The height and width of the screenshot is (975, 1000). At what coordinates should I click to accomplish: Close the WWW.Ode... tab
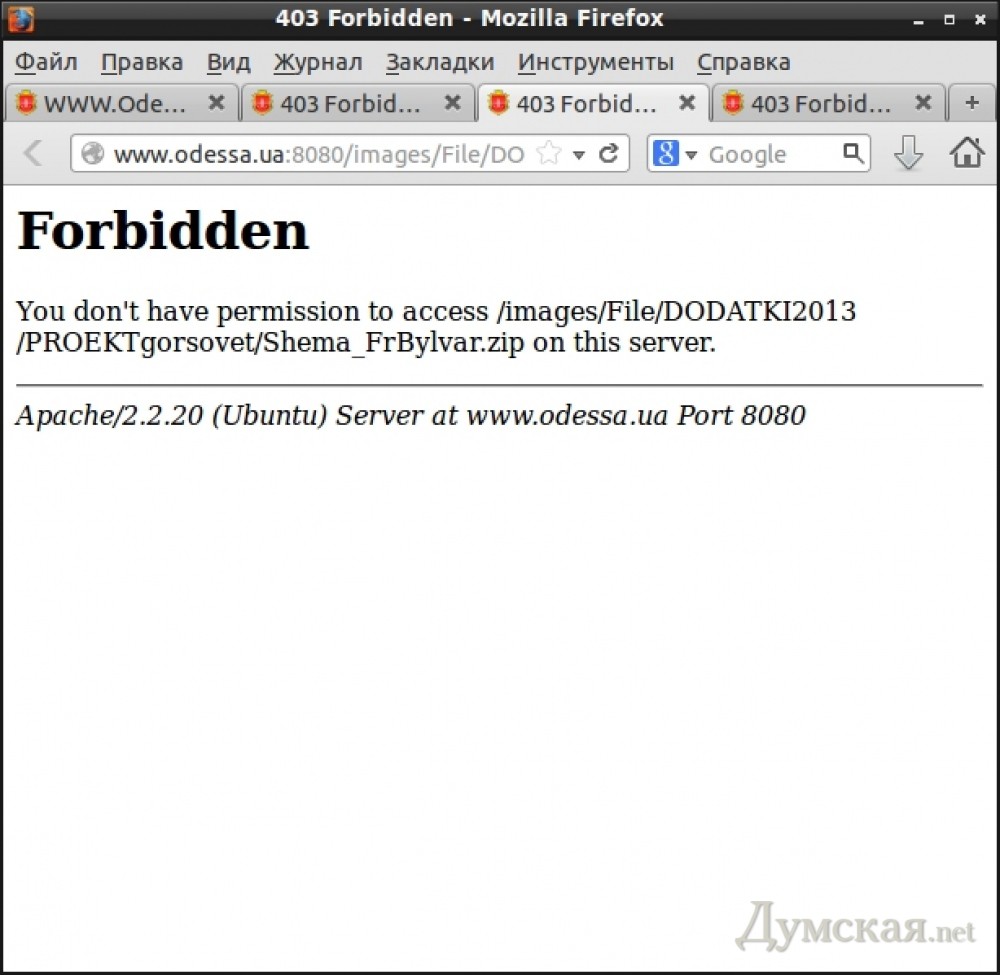click(x=216, y=103)
